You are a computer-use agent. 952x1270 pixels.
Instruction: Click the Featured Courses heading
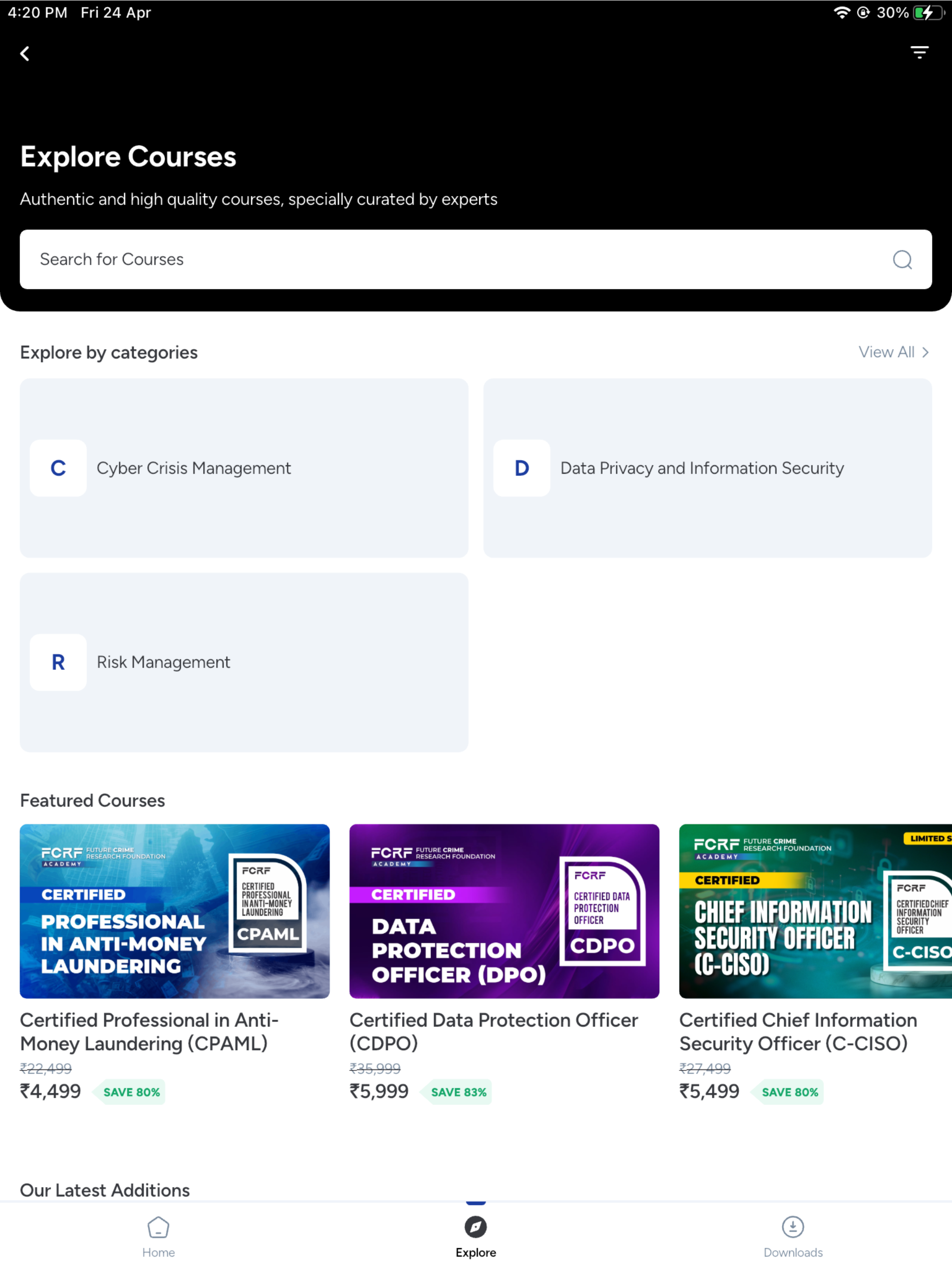click(93, 800)
